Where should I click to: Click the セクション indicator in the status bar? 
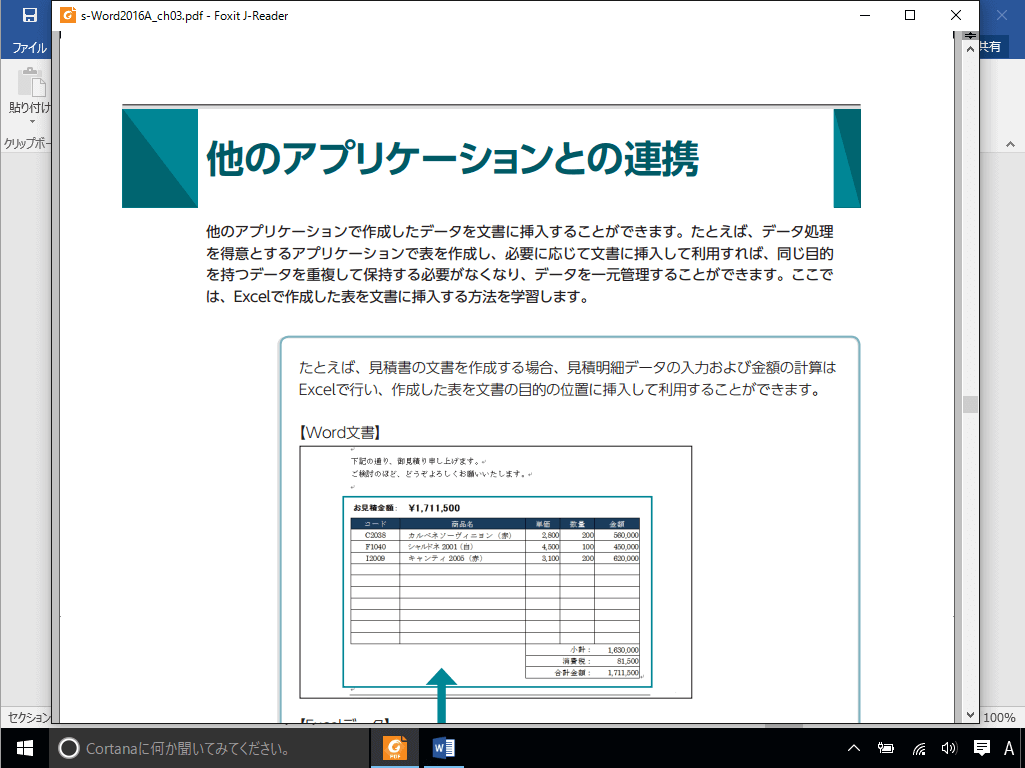[x=27, y=715]
